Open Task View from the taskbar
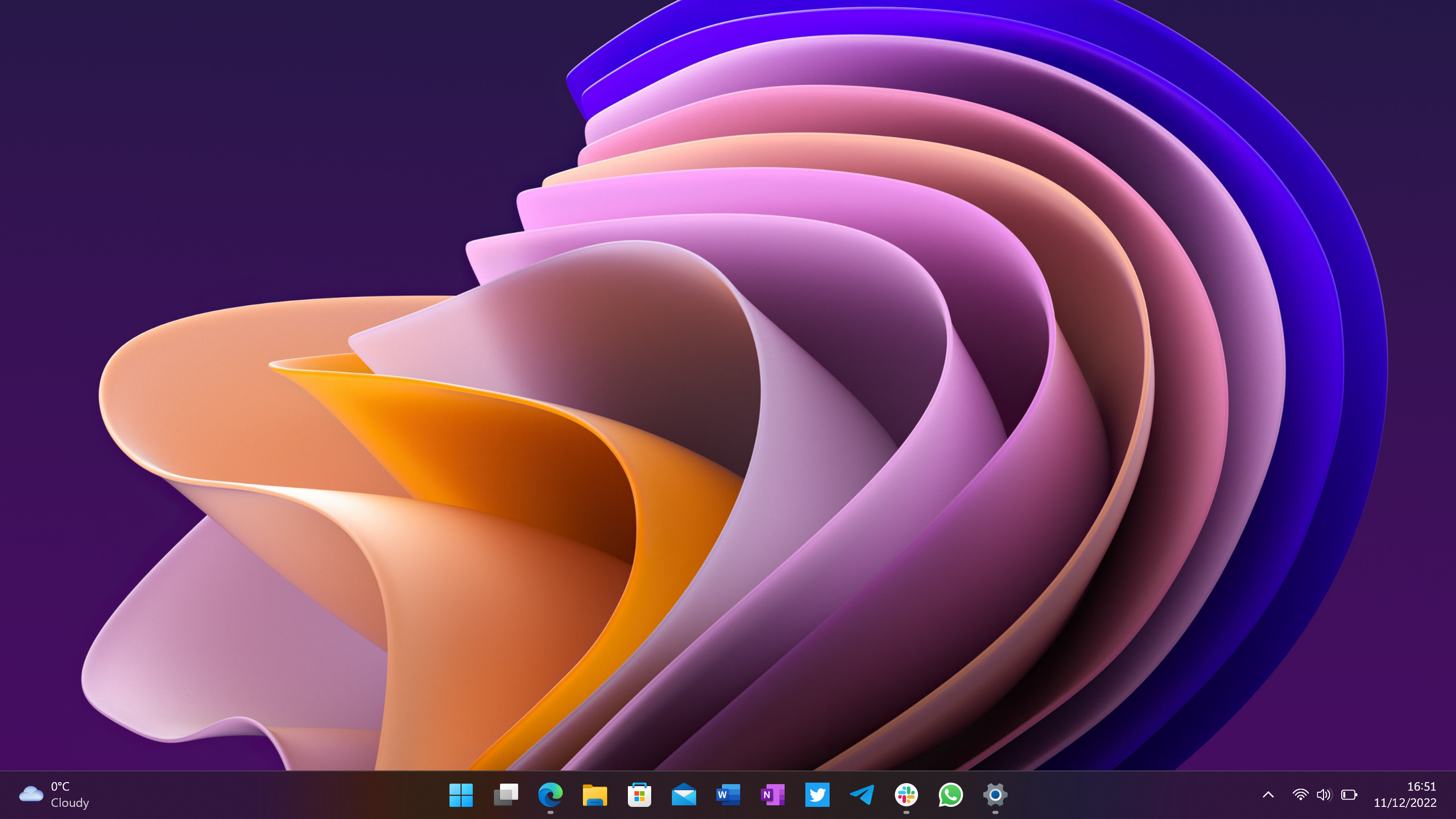Screen dimensions: 1456x819 [x=506, y=795]
